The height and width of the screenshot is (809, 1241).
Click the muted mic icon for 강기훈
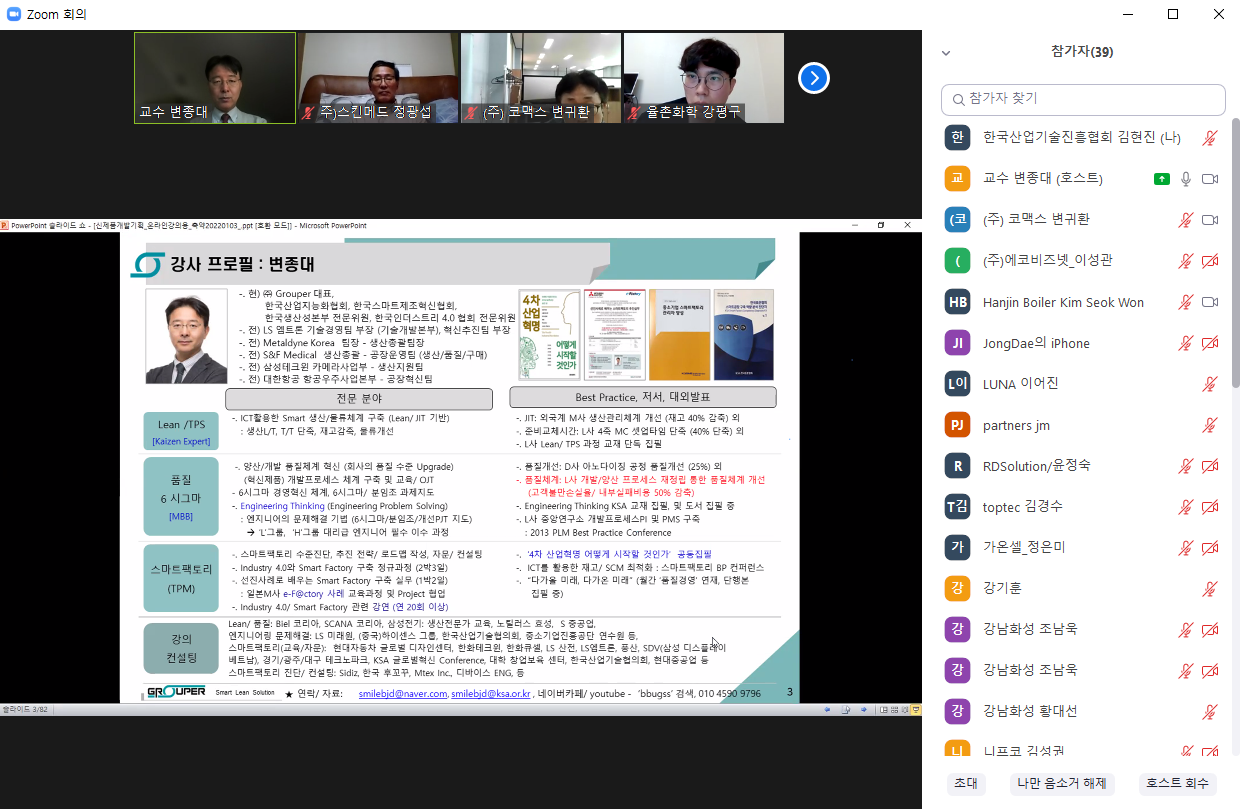(1210, 589)
